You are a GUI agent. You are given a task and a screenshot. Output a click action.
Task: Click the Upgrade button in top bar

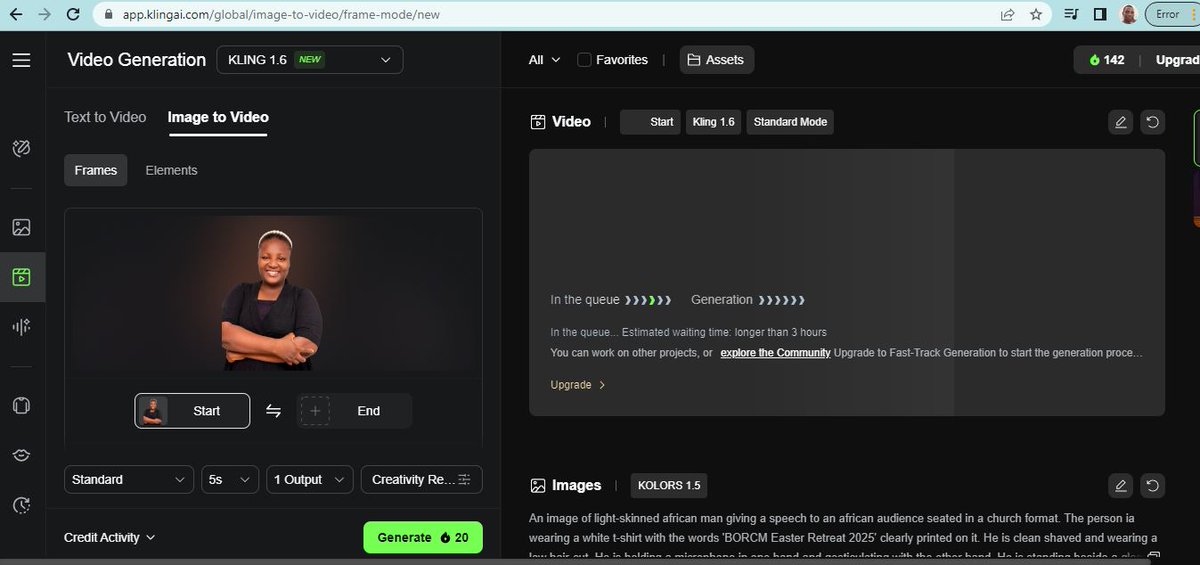[x=1177, y=60]
